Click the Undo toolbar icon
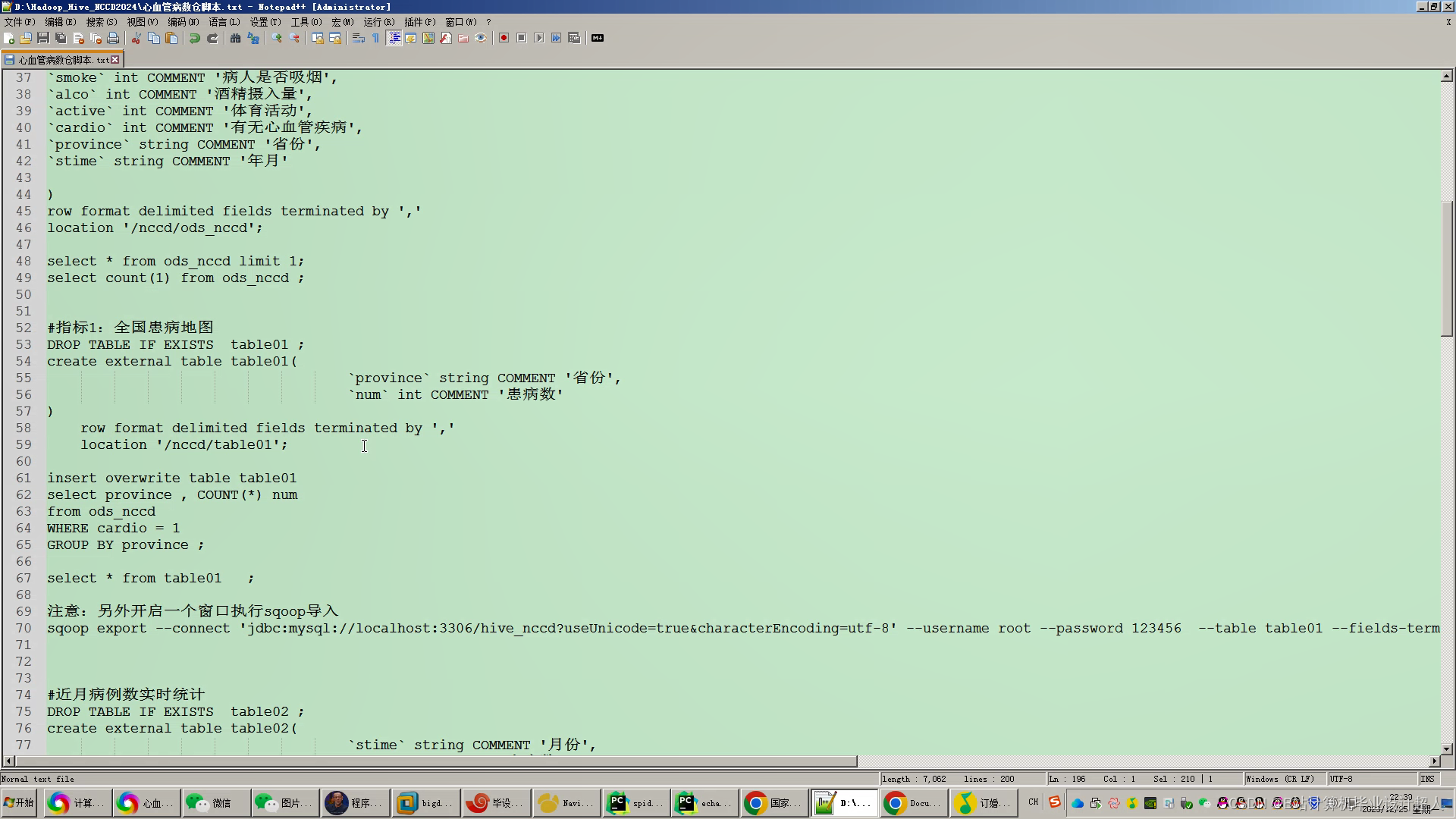 (x=195, y=38)
